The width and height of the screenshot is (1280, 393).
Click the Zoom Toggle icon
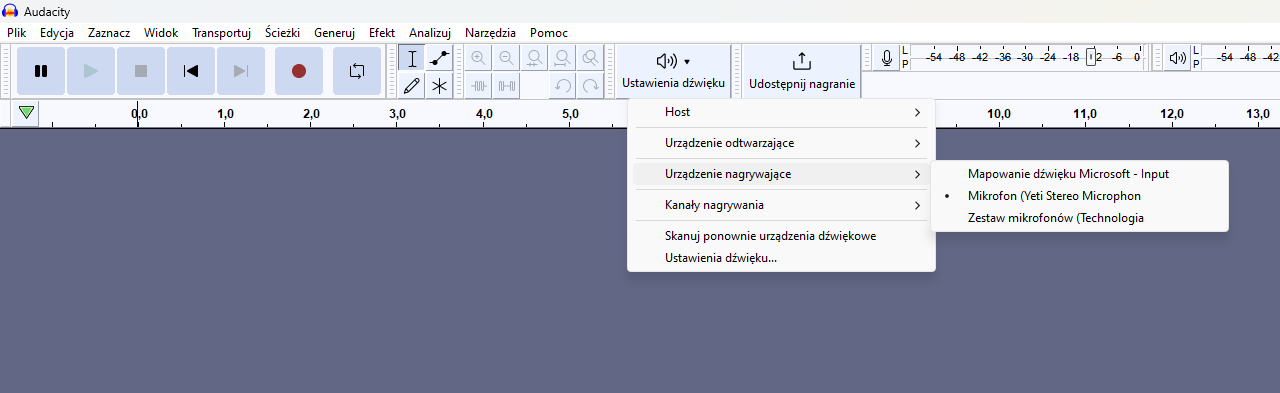click(591, 58)
